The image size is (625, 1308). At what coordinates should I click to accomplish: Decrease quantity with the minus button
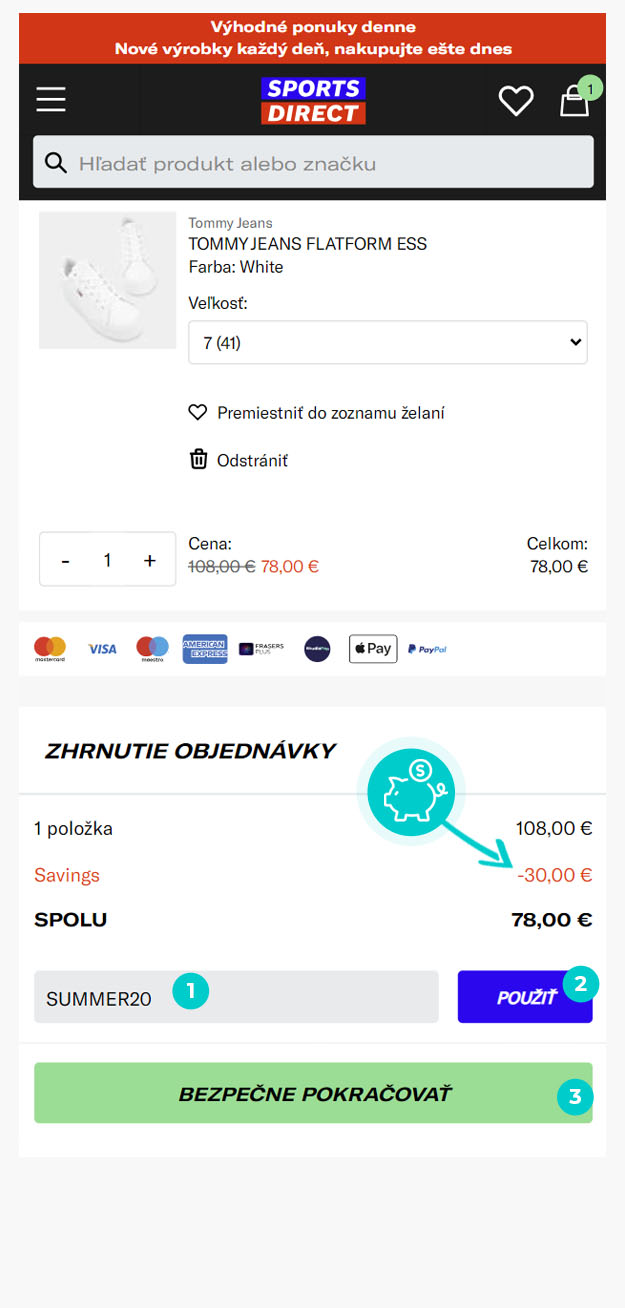coord(66,560)
